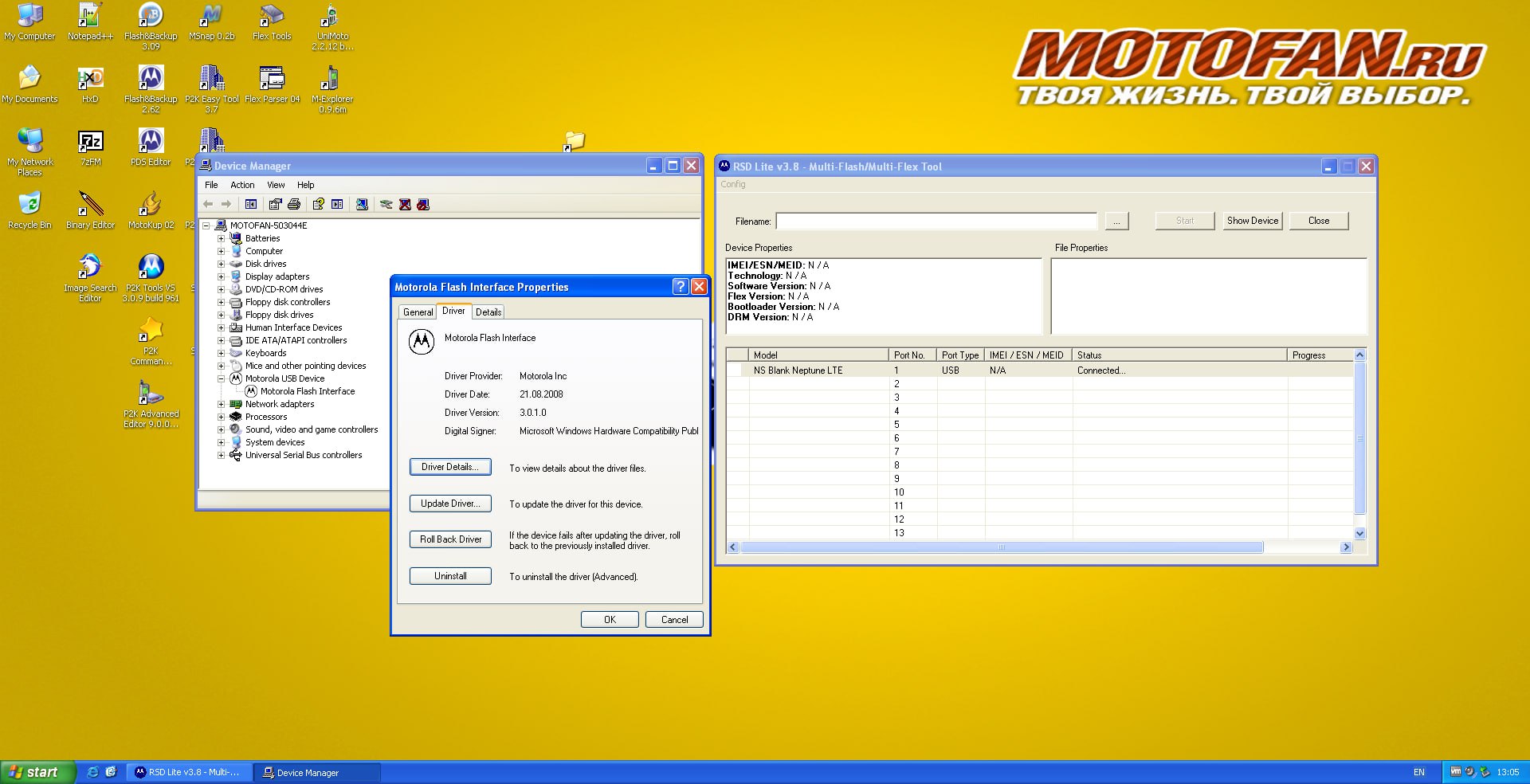
Task: Click the Start button on taskbar
Action: pyautogui.click(x=37, y=772)
